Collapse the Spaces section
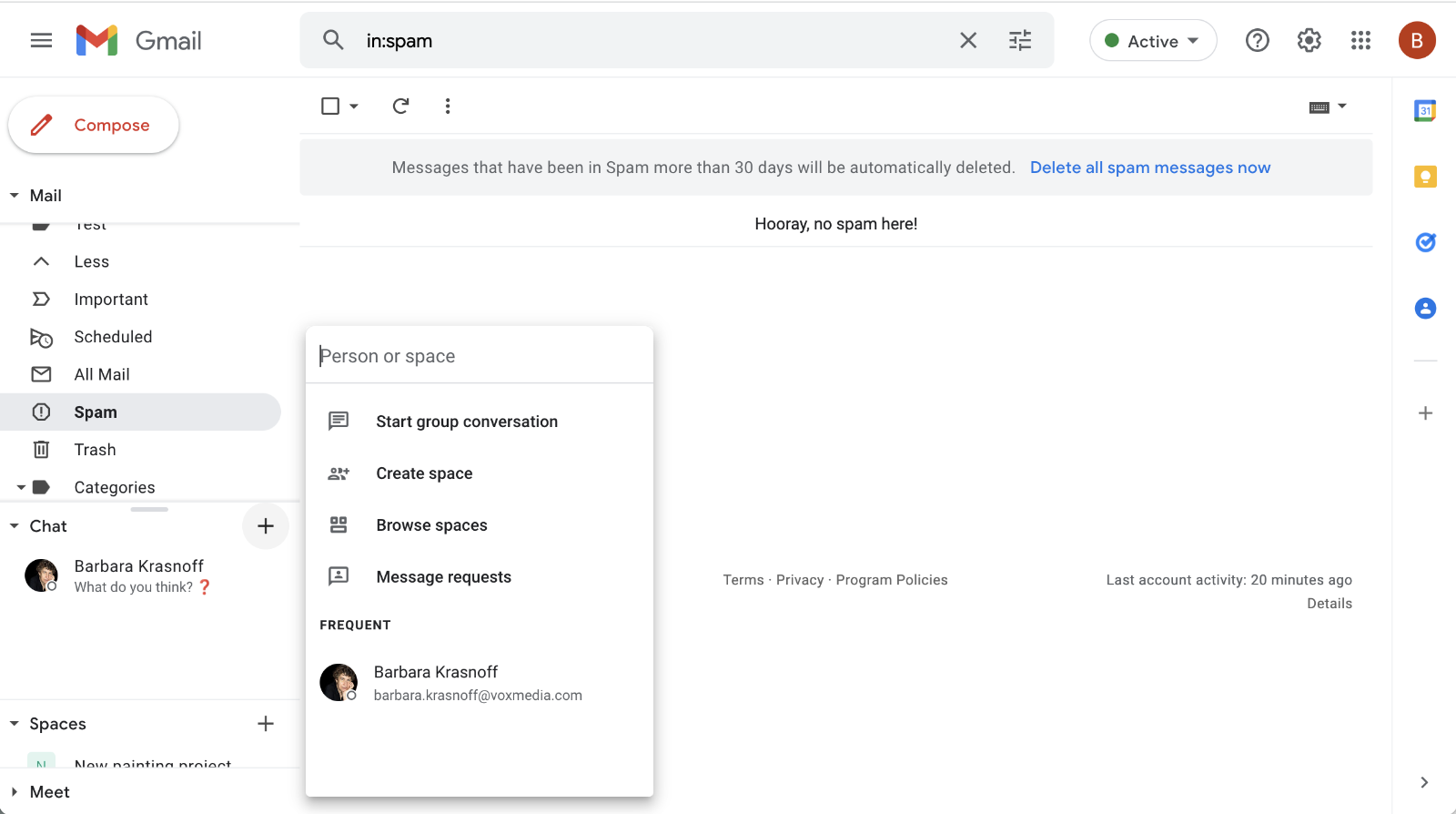 tap(15, 724)
